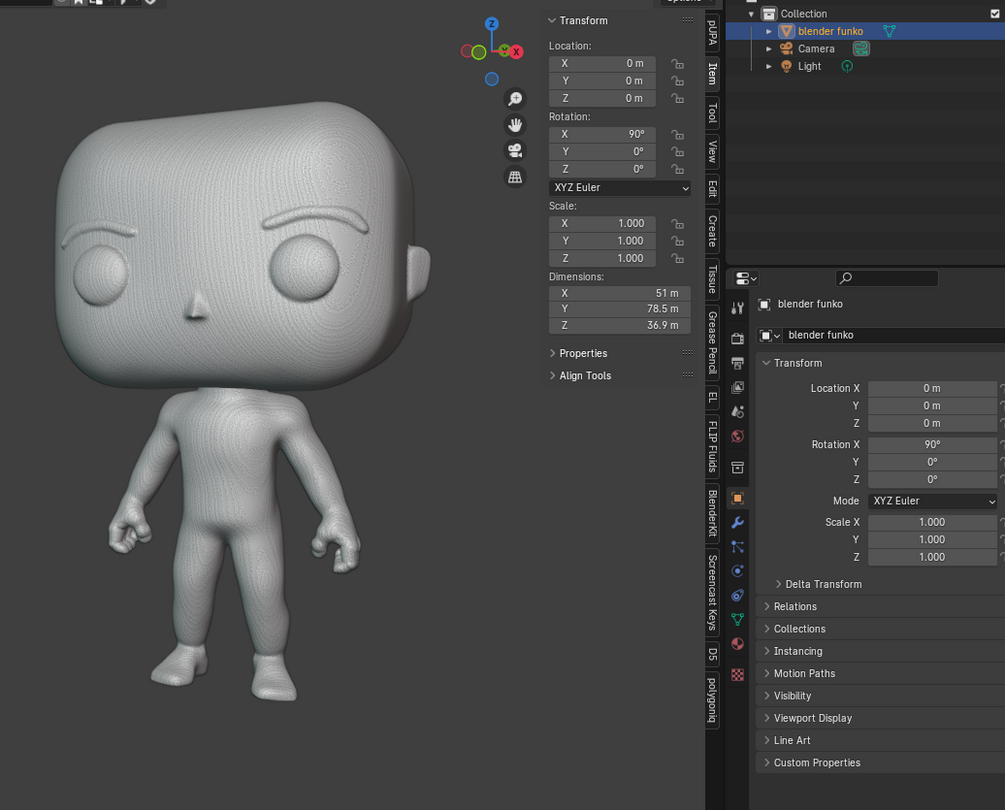Select the Camera object in outliner

pyautogui.click(x=816, y=49)
